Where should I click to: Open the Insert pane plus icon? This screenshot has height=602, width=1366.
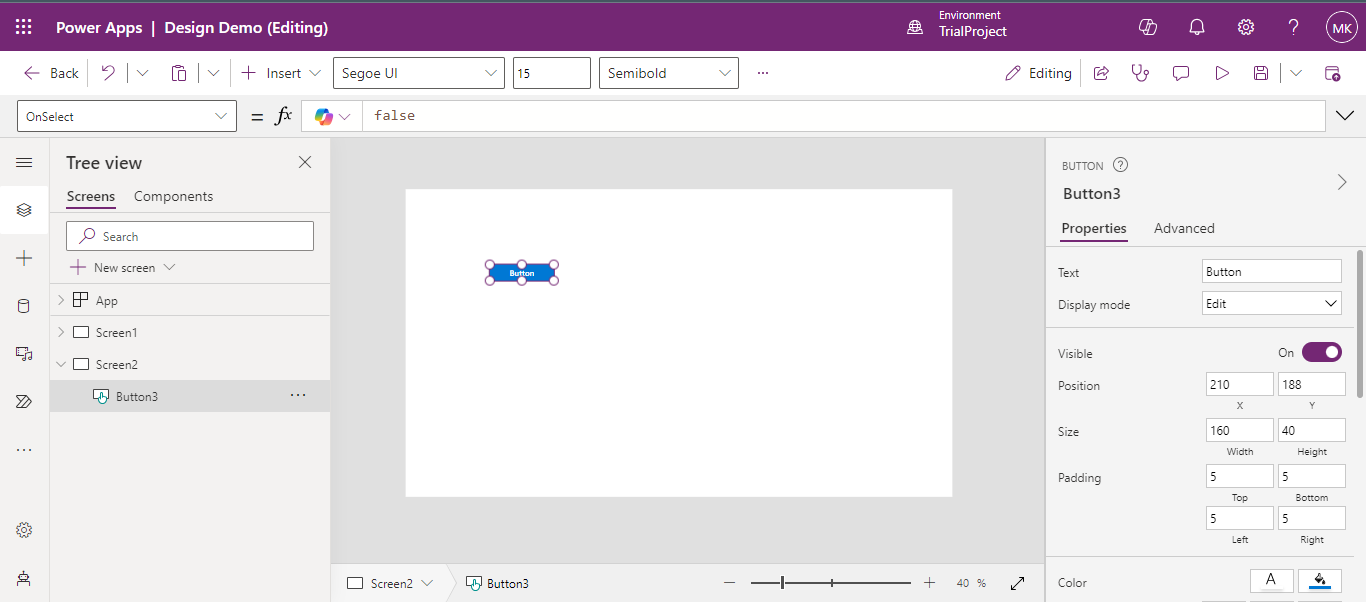pos(24,258)
